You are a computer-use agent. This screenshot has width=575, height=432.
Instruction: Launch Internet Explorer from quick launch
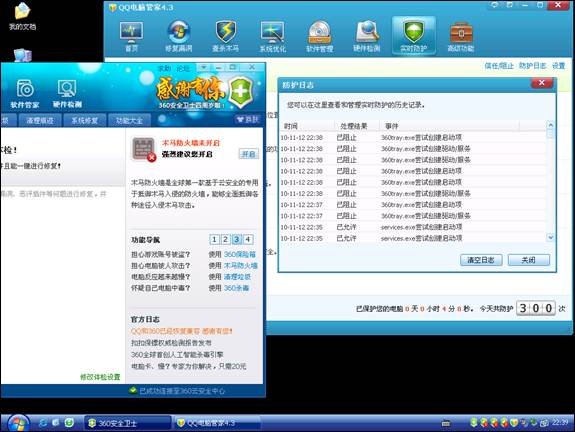click(x=43, y=423)
